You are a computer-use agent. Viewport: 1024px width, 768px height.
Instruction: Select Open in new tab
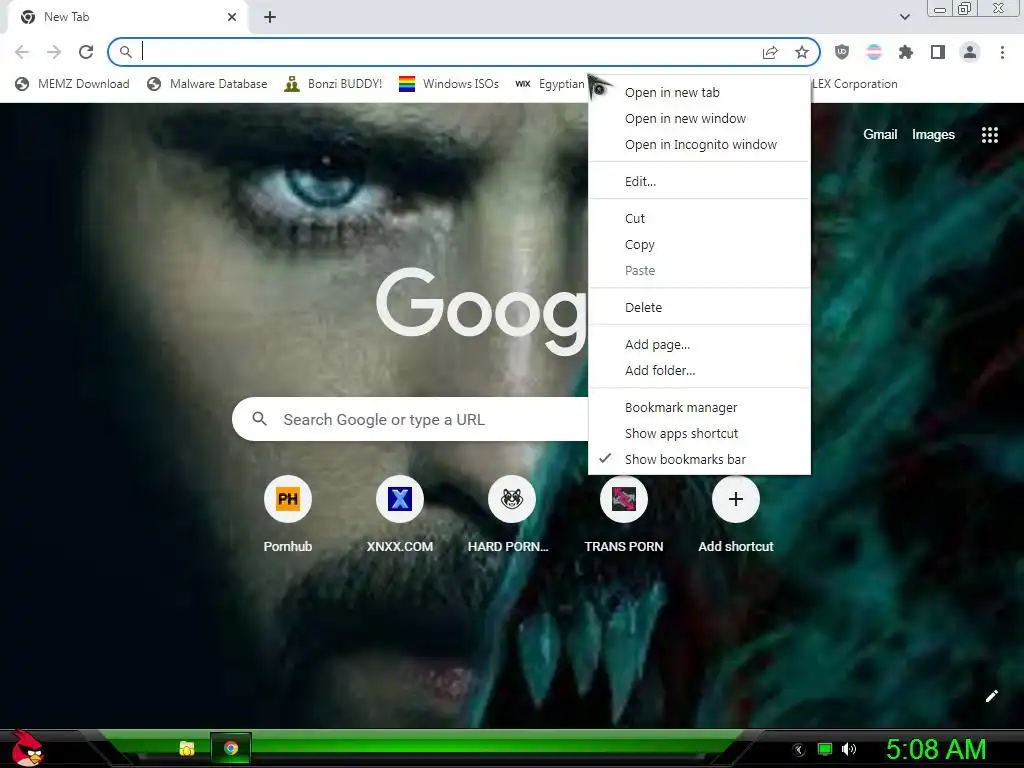(699, 93)
